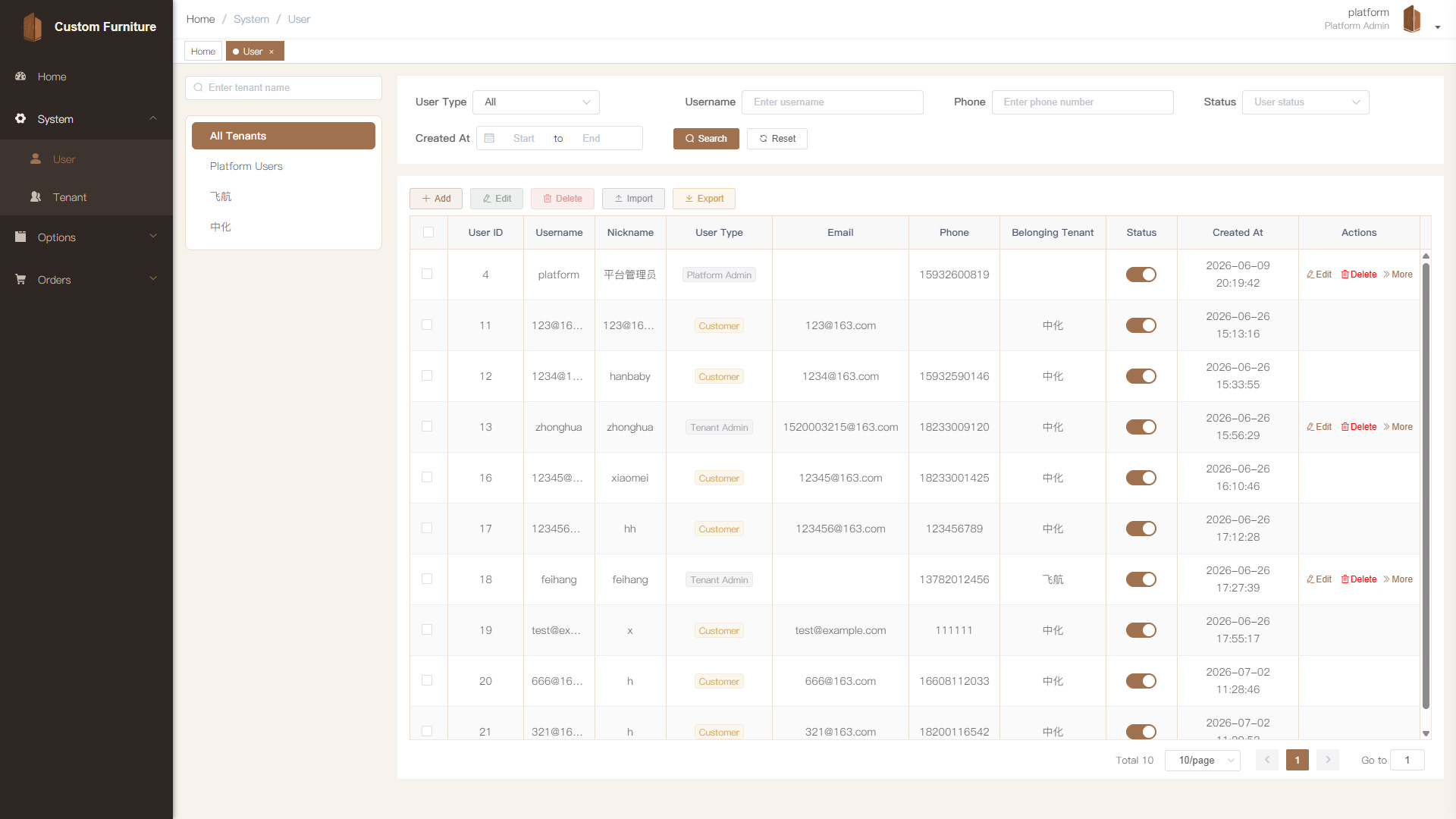
Task: Click the Options clipboard icon in sidebar
Action: pos(20,237)
